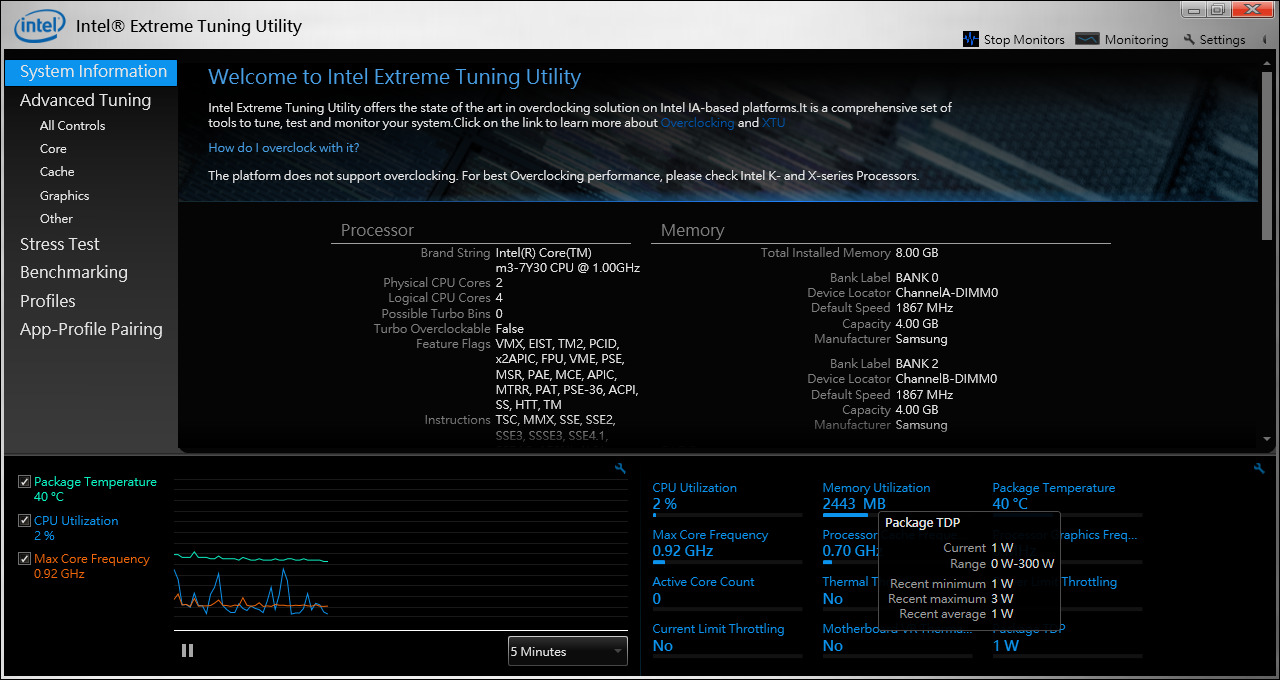
Task: Close the Intel XTU window
Action: pos(1251,9)
